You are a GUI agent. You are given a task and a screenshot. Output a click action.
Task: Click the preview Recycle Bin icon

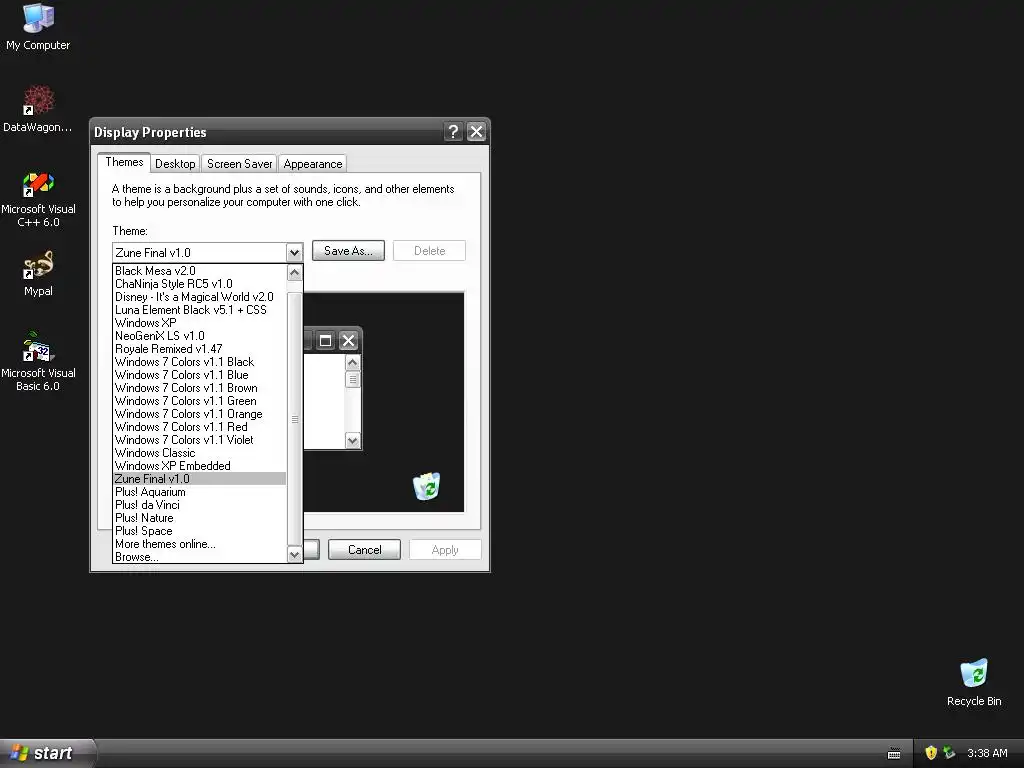pyautogui.click(x=426, y=486)
